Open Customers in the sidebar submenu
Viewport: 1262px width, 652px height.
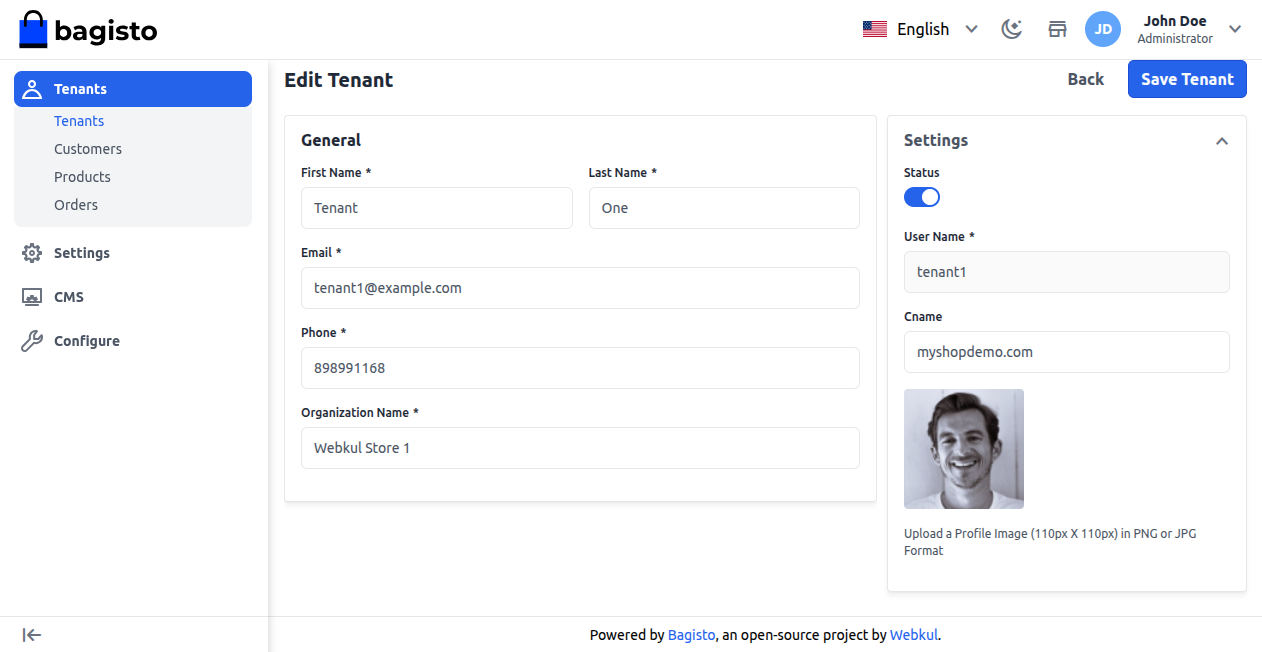tap(88, 149)
